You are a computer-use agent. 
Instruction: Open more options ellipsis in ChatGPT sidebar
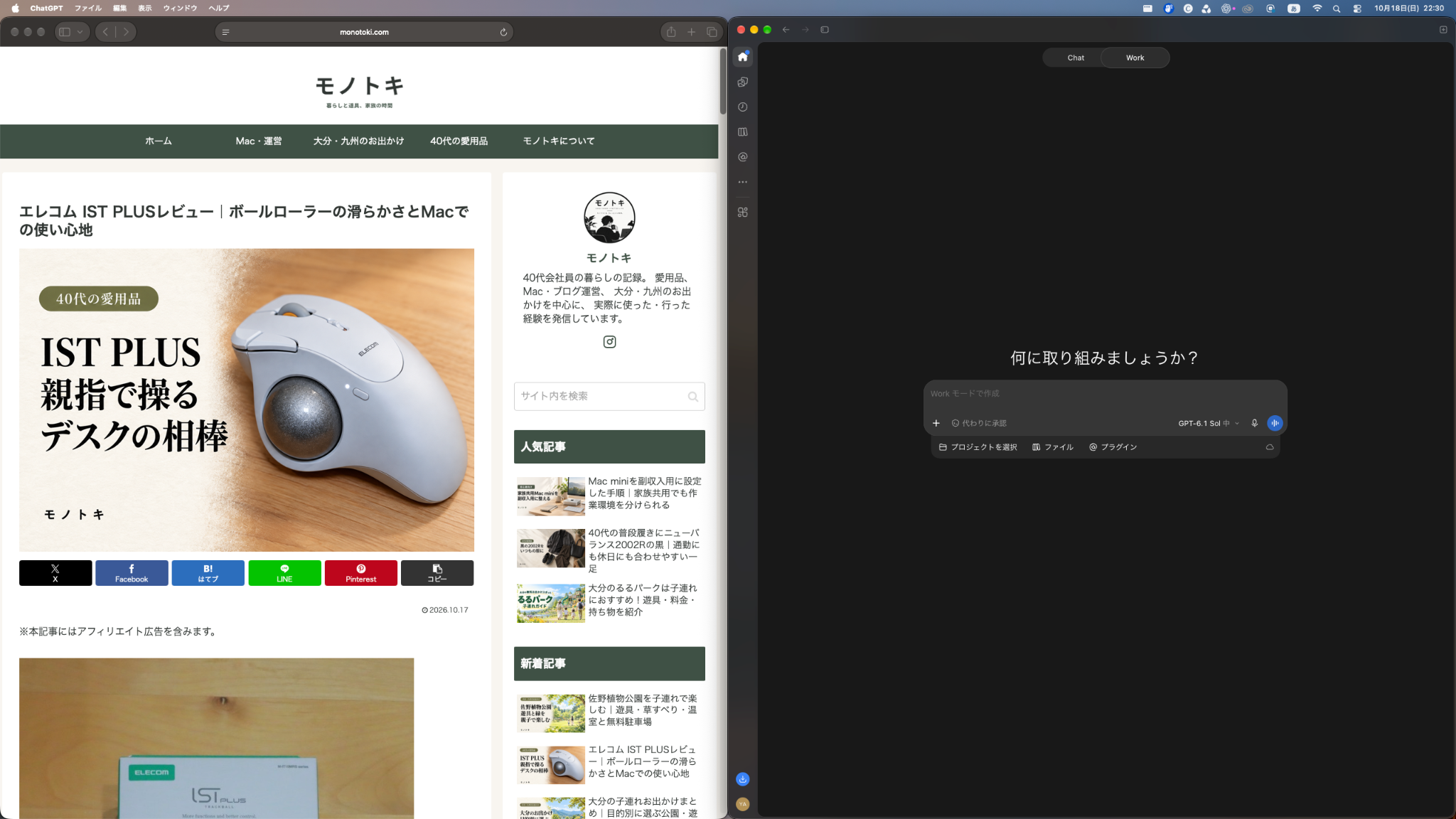coord(742,182)
